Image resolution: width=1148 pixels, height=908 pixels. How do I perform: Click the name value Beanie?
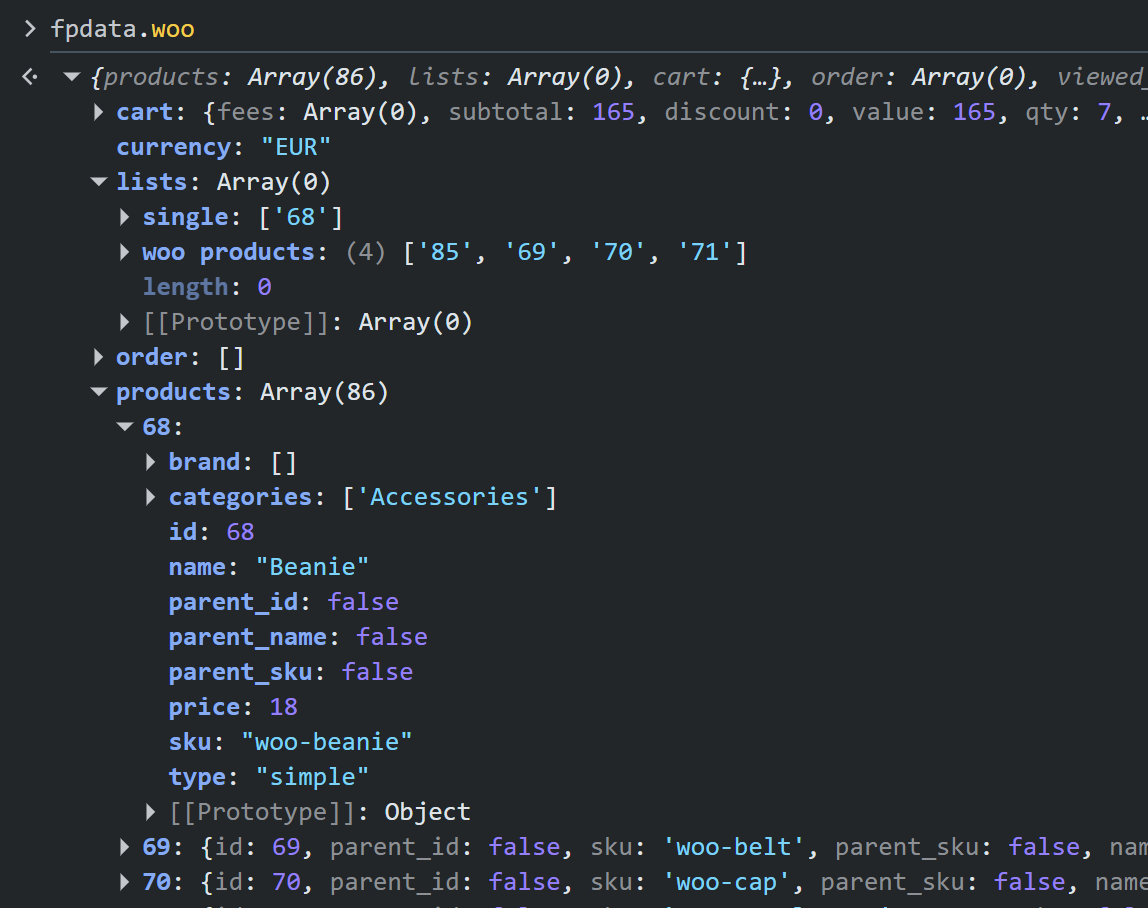click(313, 567)
